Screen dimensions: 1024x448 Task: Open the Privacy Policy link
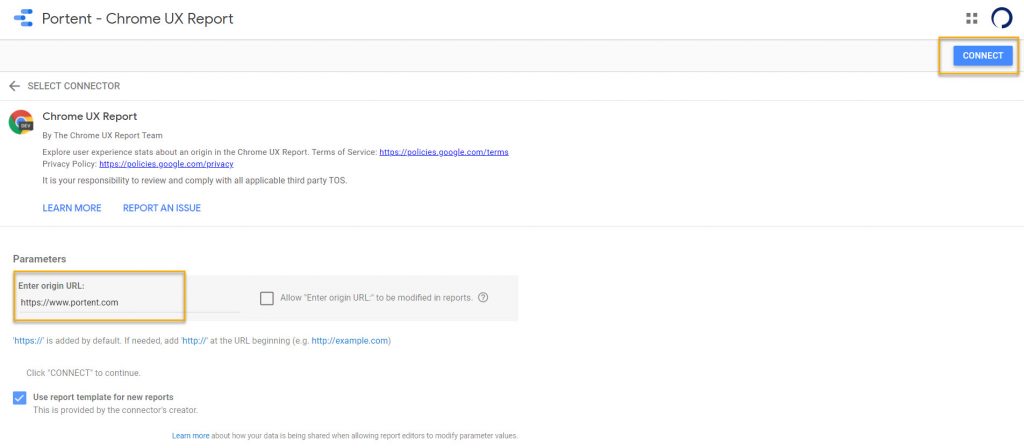[166, 163]
